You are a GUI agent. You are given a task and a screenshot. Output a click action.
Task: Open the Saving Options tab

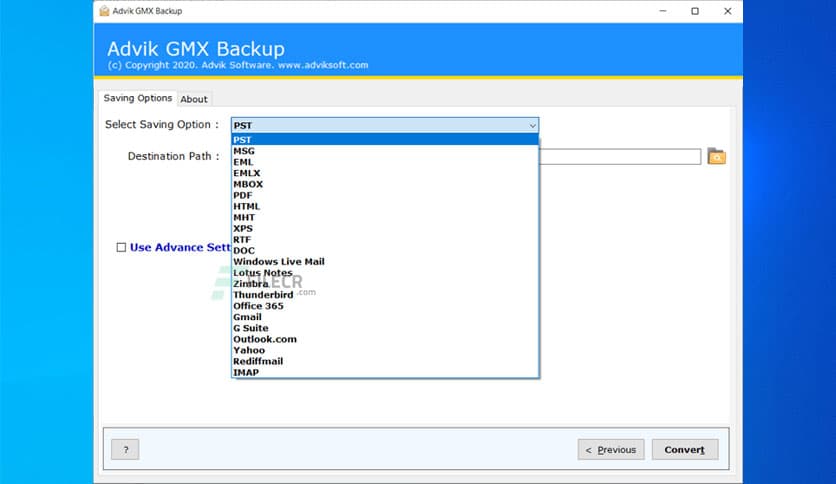point(138,98)
